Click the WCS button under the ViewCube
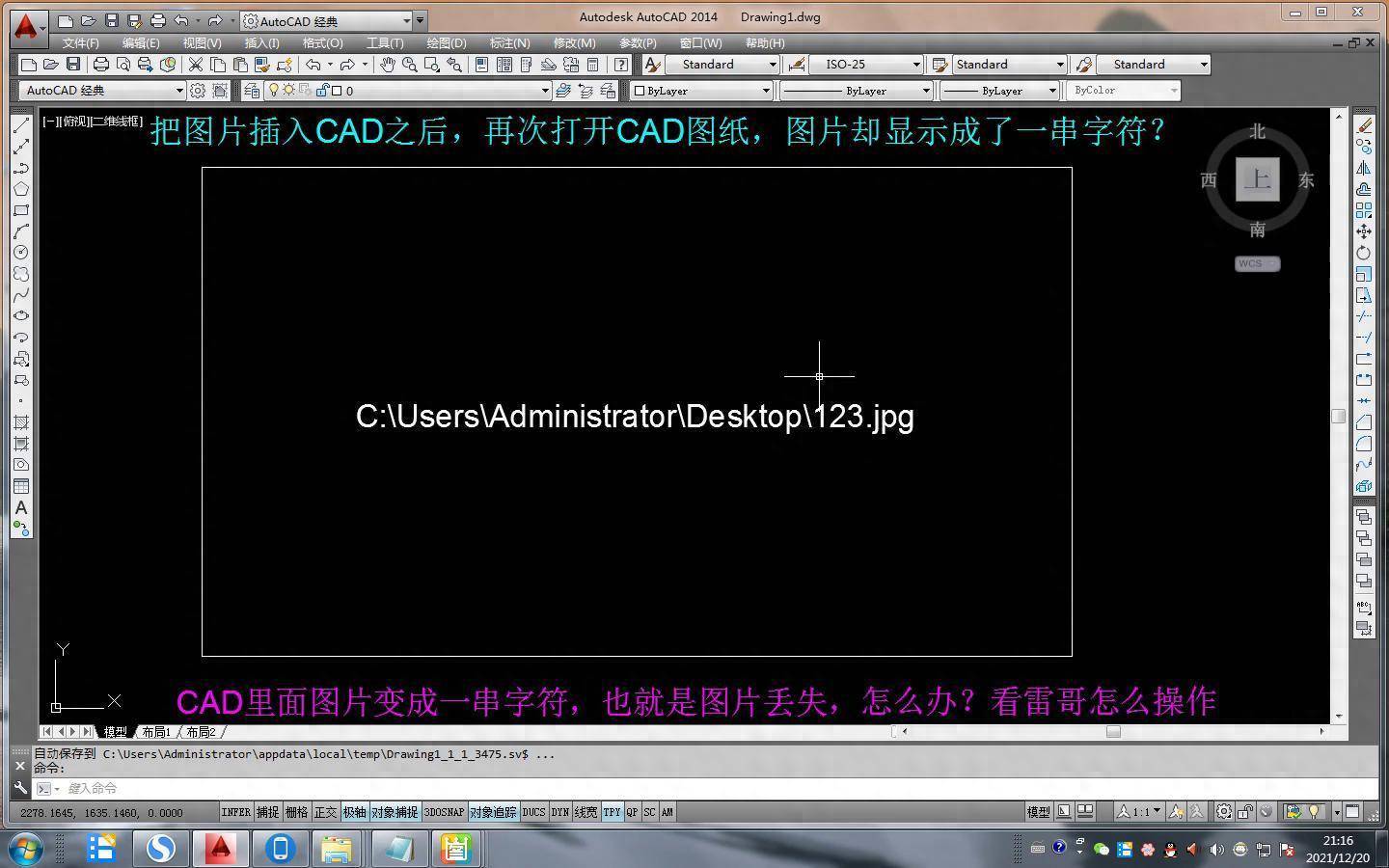Viewport: 1389px width, 868px height. pos(1257,263)
